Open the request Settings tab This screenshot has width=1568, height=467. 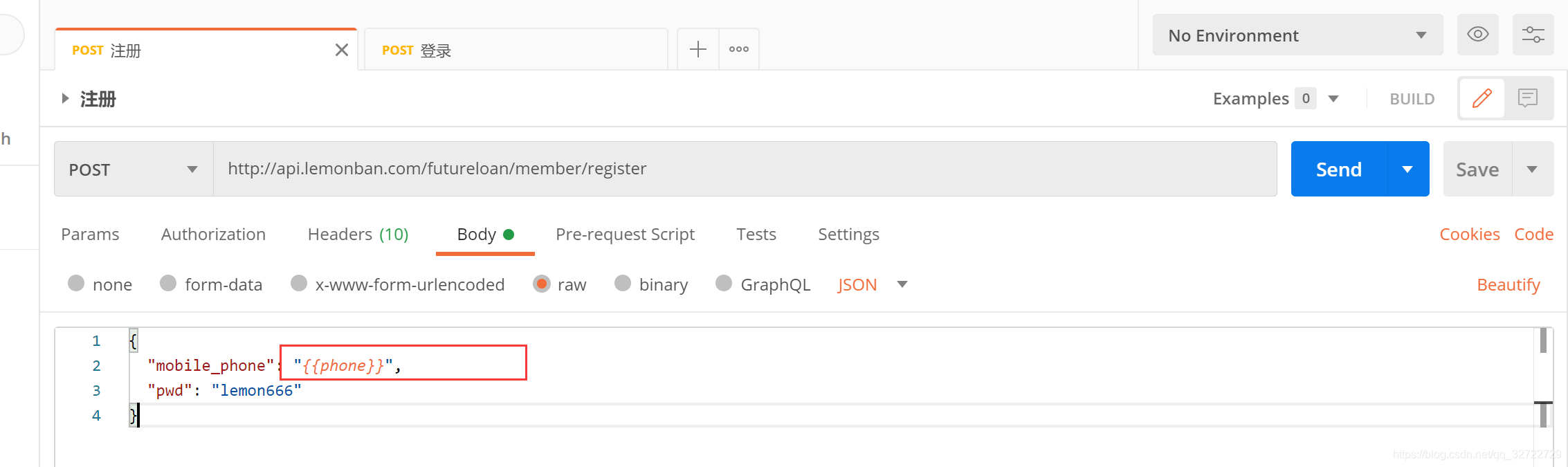(848, 235)
